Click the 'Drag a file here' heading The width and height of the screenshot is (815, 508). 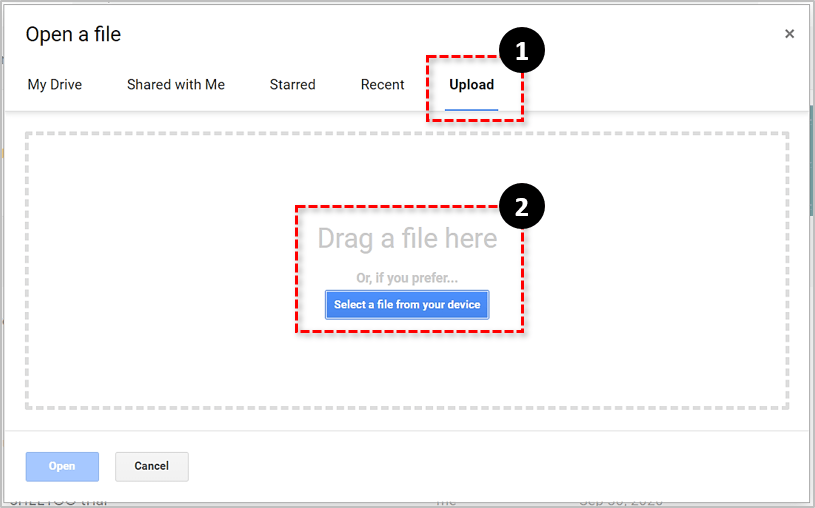(407, 239)
